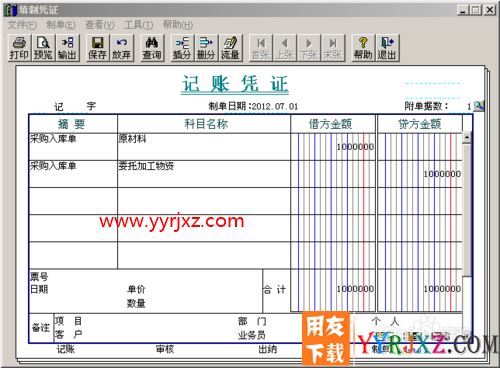Click first row 采购入库单 summary cell
500x368 pixels.
[x=73, y=147]
